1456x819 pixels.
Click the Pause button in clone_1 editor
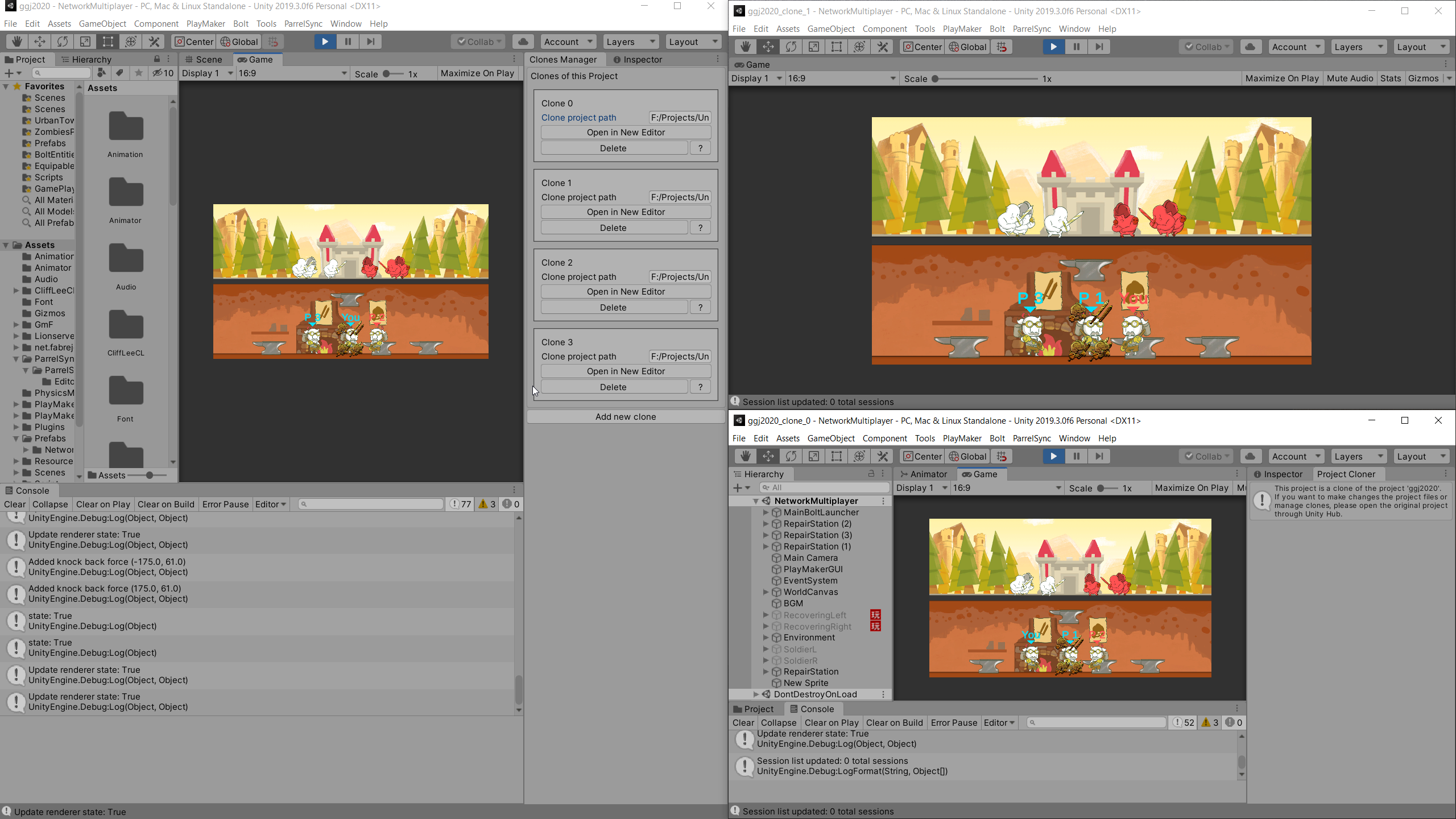point(1076,47)
